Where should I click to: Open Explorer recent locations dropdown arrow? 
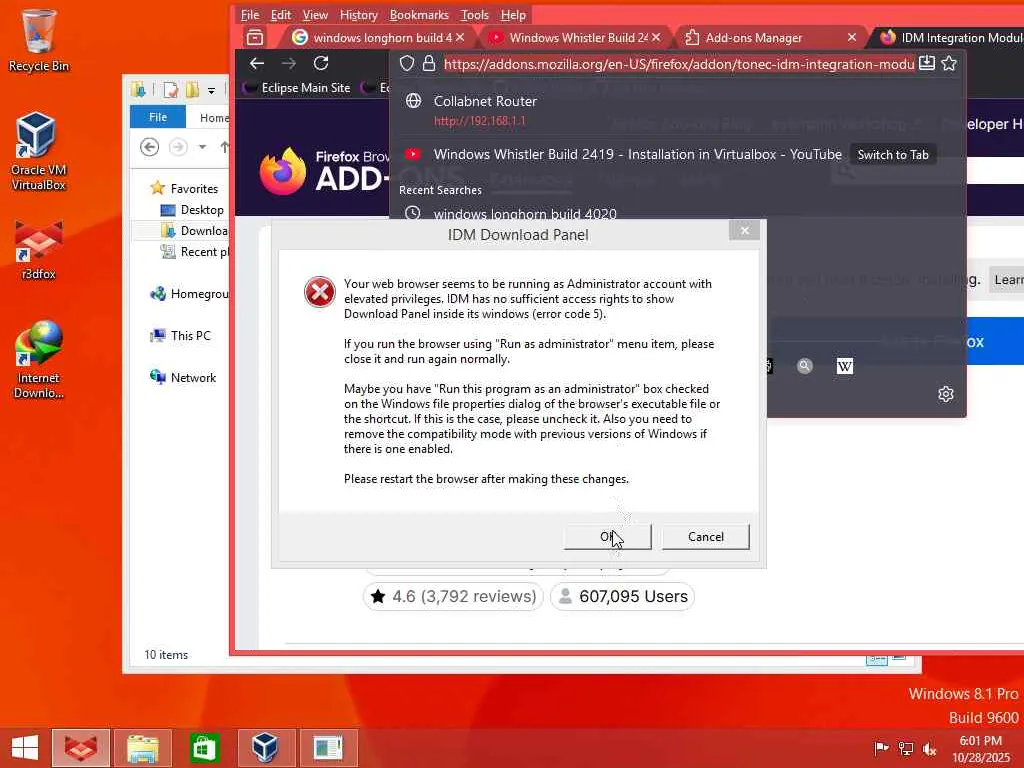202,147
